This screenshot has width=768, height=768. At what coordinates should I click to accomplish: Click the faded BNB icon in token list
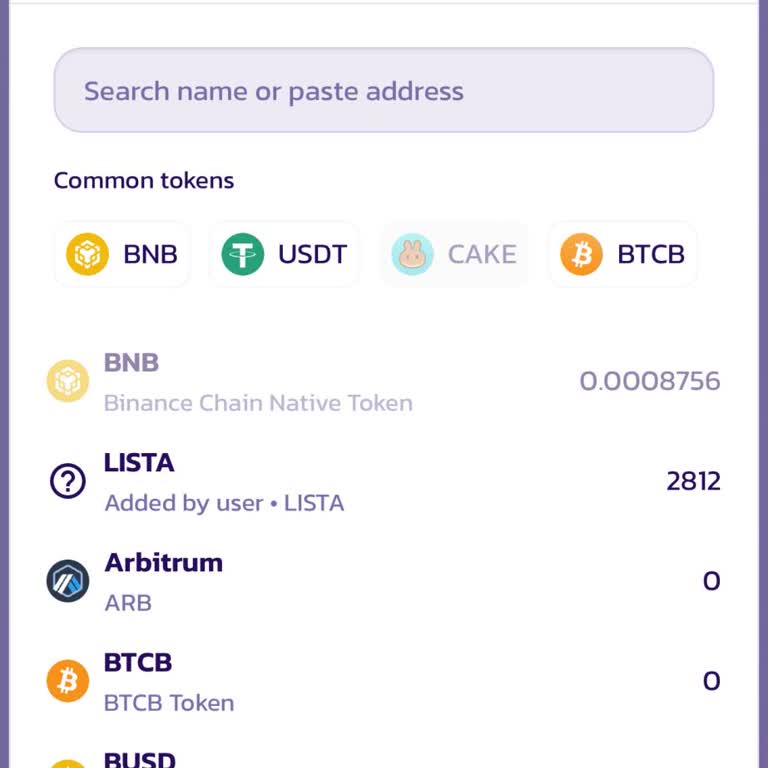coord(68,381)
